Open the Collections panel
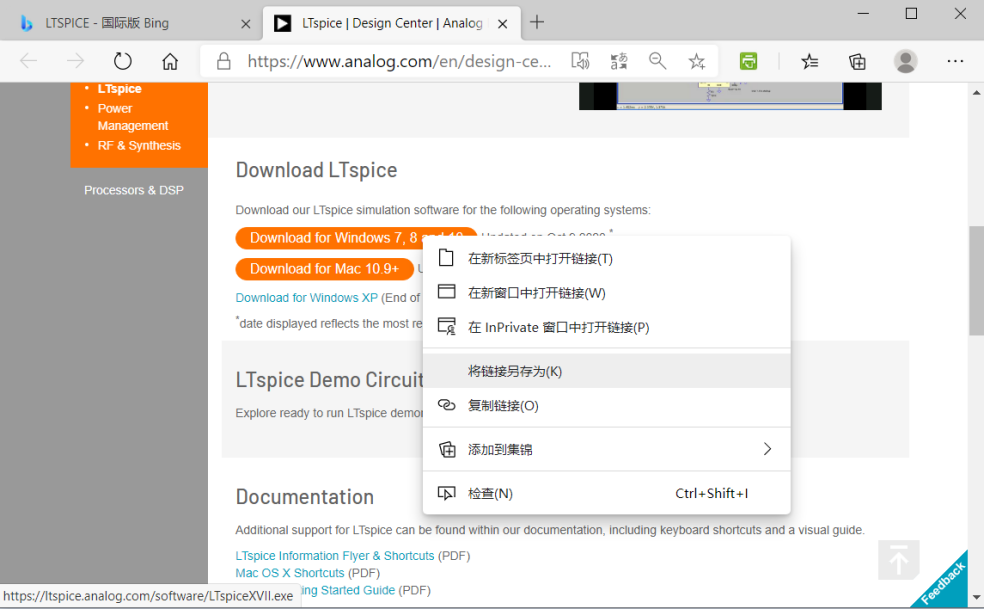985x609 pixels. [x=857, y=61]
